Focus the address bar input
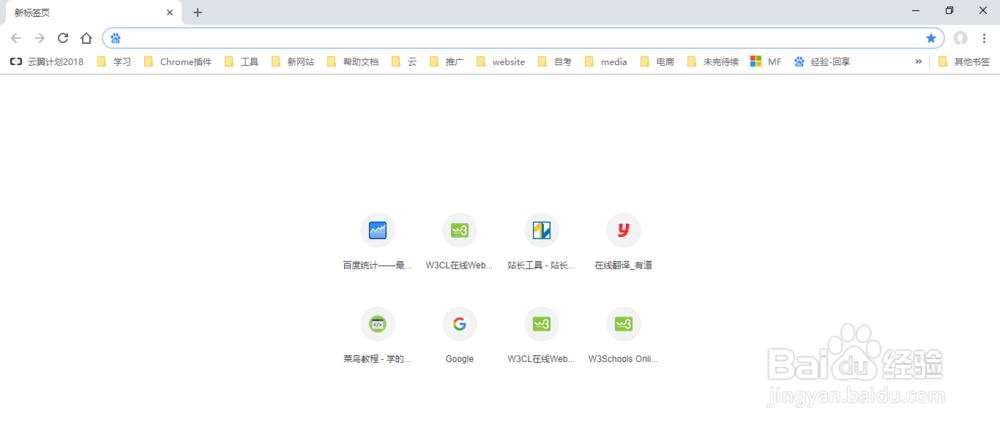This screenshot has width=1000, height=430. click(523, 38)
